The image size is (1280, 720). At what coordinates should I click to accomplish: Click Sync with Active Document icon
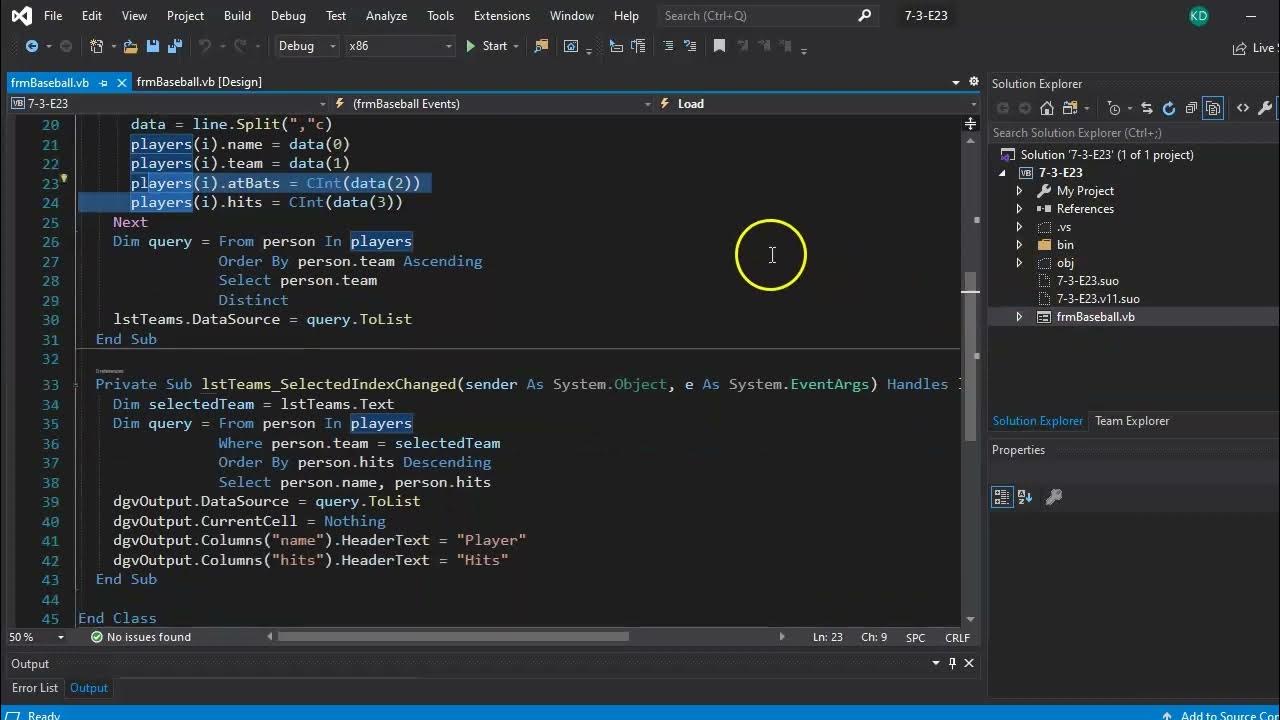(1147, 108)
